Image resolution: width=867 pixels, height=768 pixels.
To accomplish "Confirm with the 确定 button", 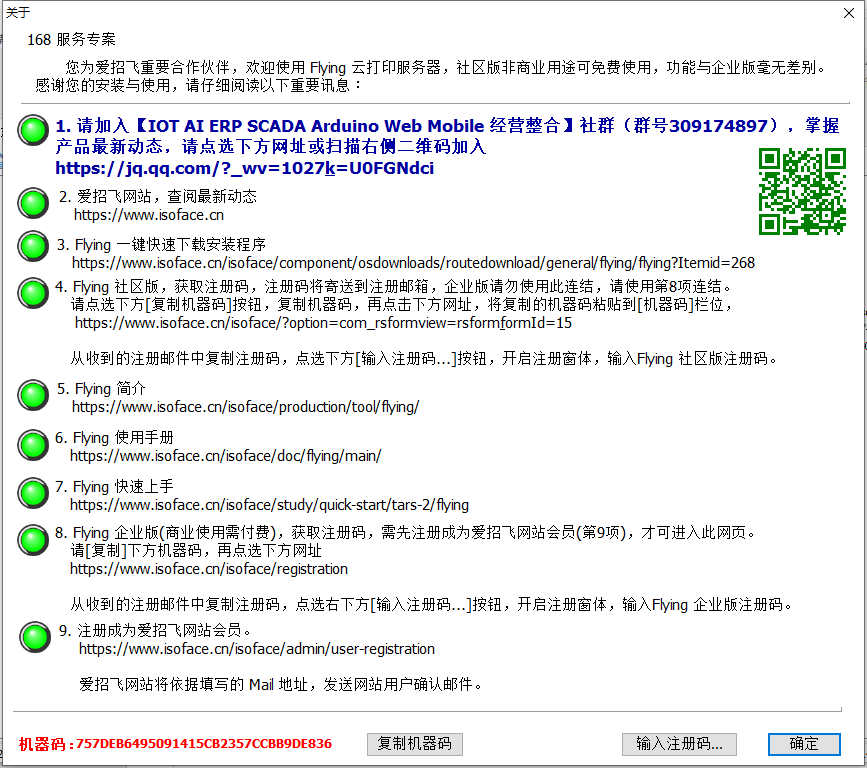I will click(x=804, y=744).
